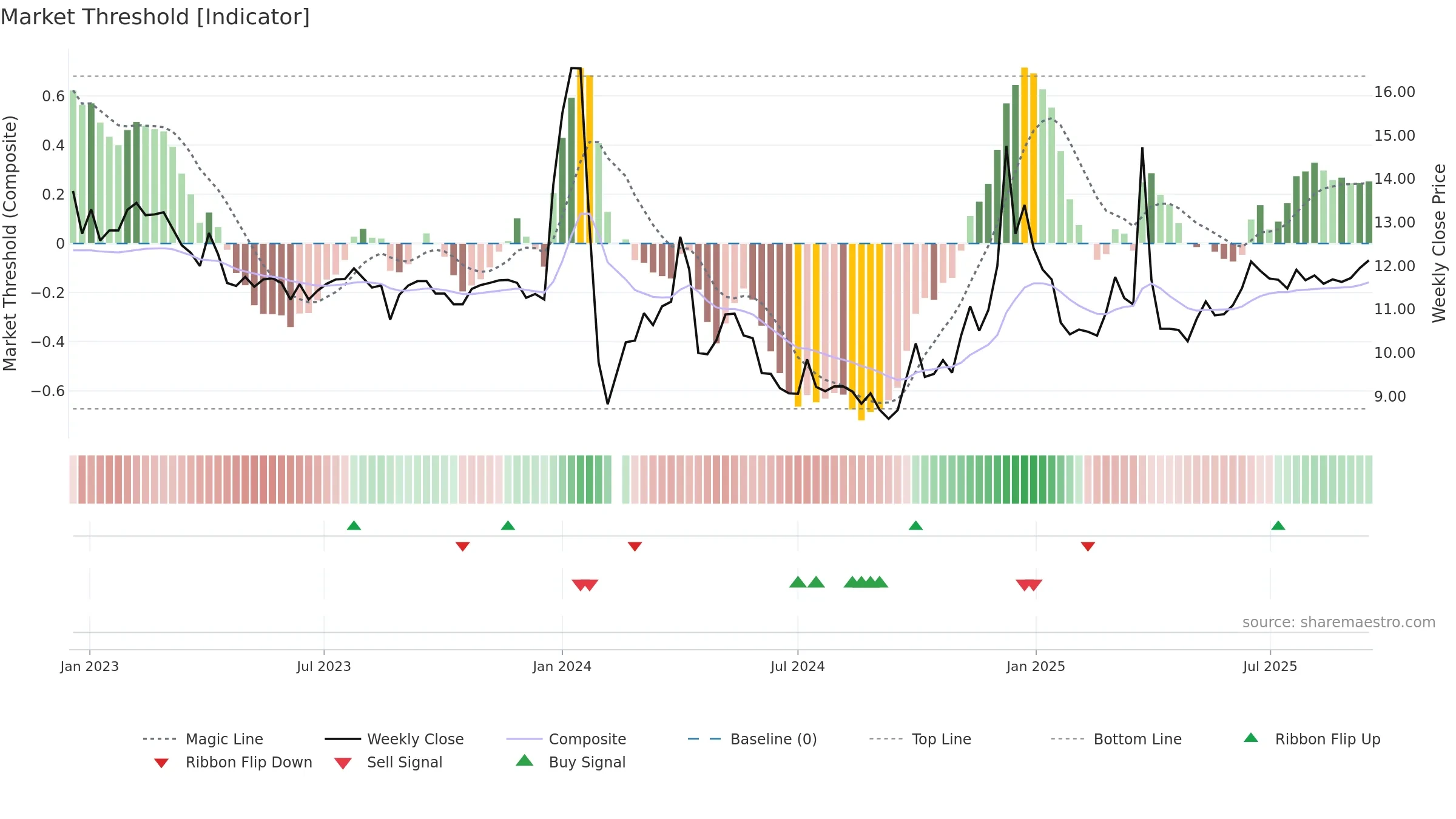
Task: Click the ribbon flip down marker after Jan 2025
Action: pyautogui.click(x=1088, y=547)
